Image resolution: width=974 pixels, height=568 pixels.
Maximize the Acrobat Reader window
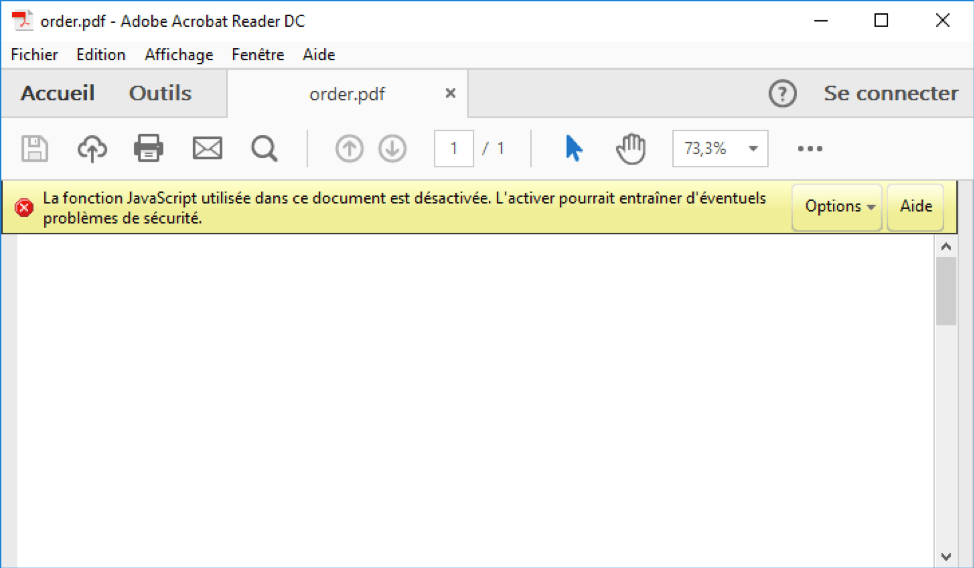881,21
